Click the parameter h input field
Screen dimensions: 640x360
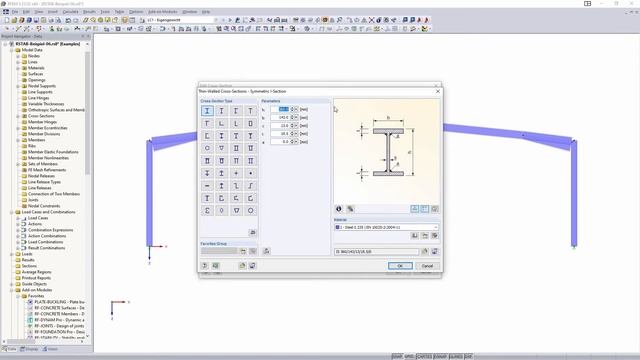pyautogui.click(x=279, y=109)
